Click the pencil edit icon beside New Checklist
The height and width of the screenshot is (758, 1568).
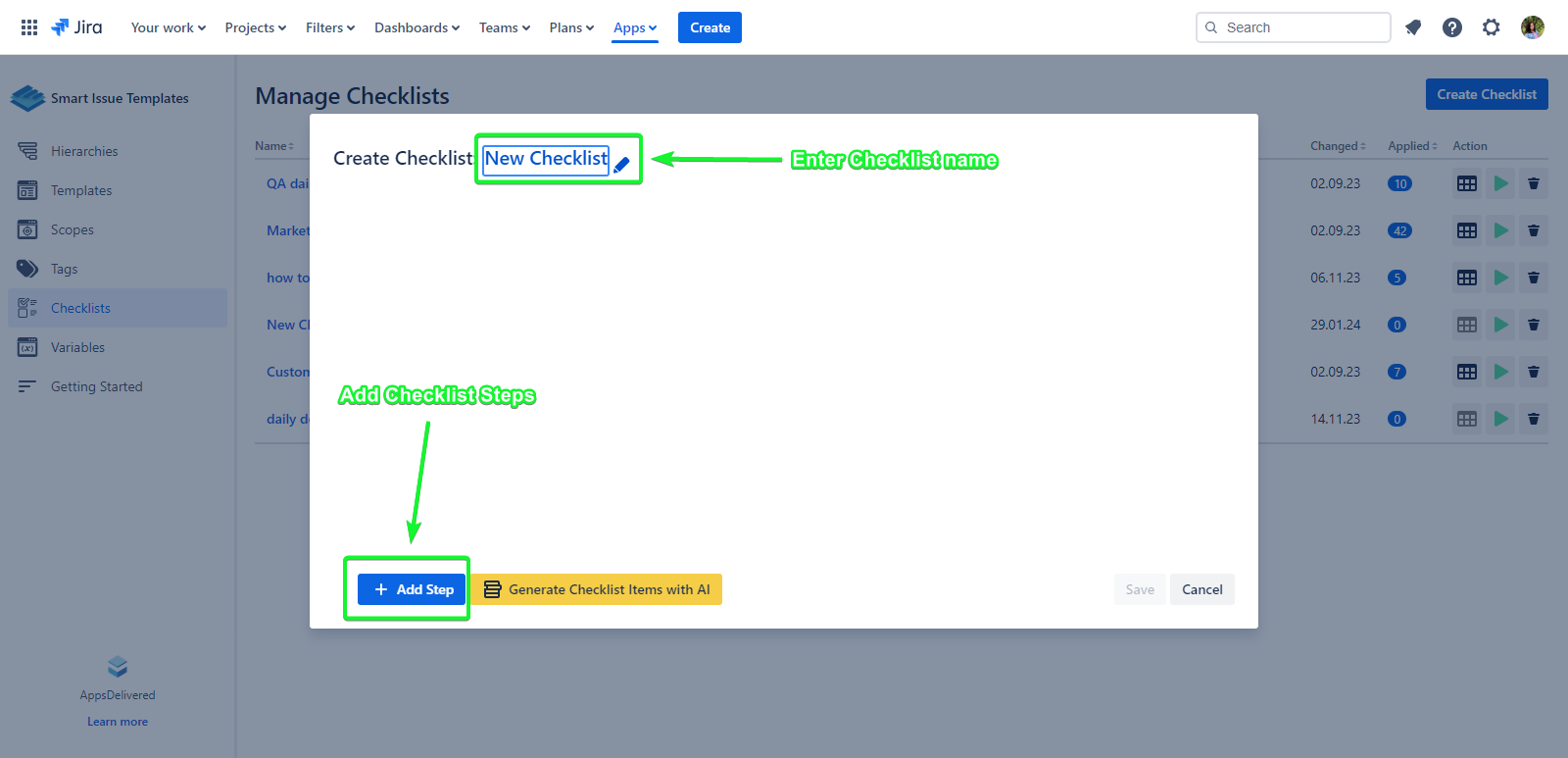(x=621, y=165)
